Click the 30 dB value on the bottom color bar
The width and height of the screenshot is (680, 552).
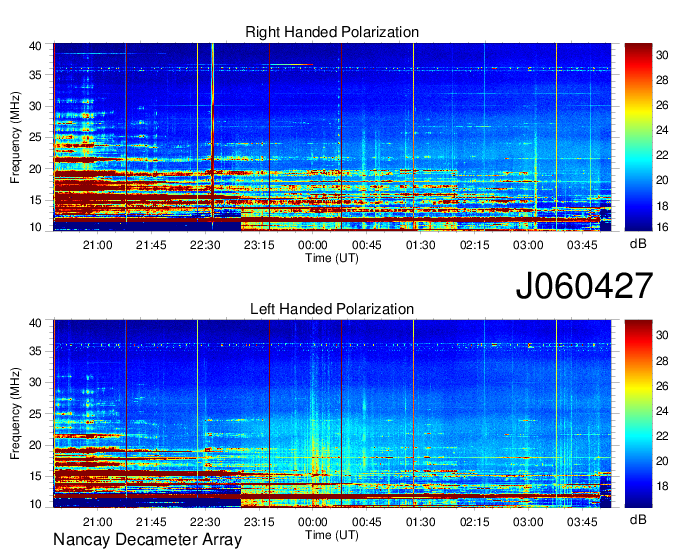[662, 335]
